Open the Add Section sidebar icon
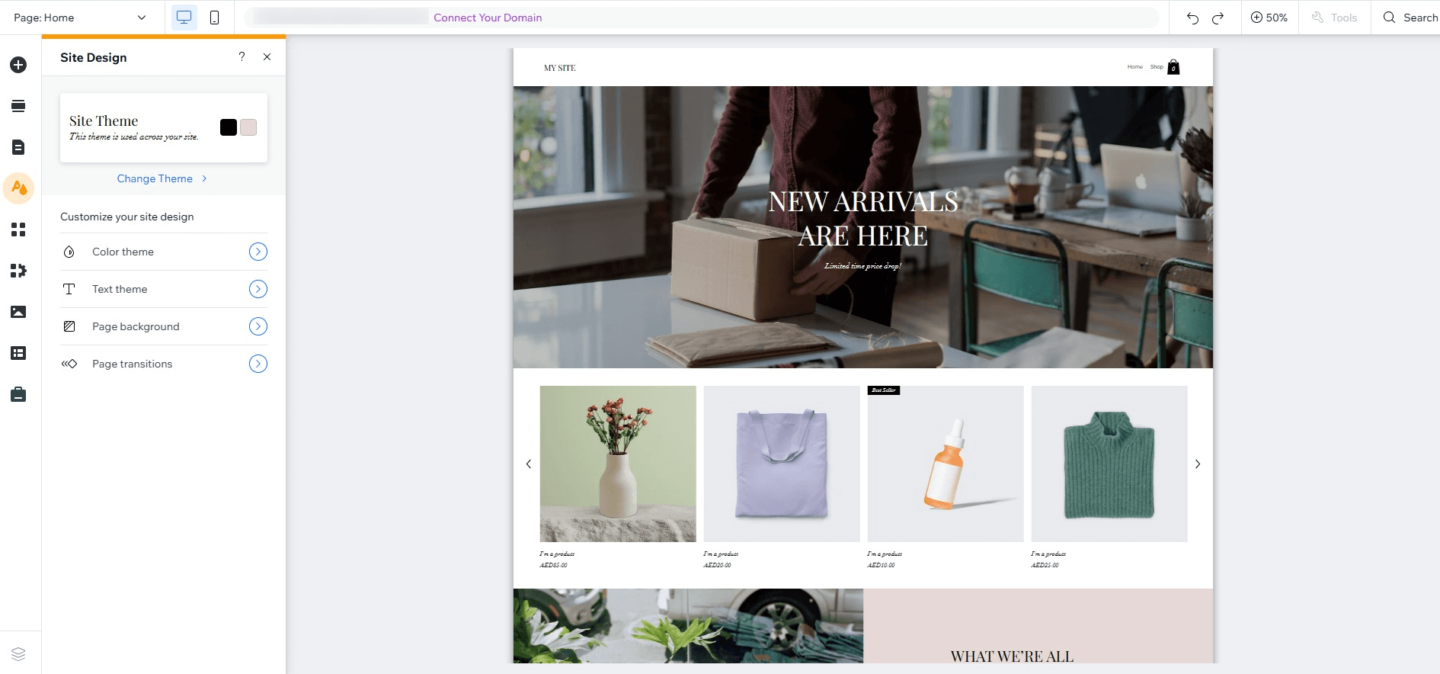 click(18, 106)
